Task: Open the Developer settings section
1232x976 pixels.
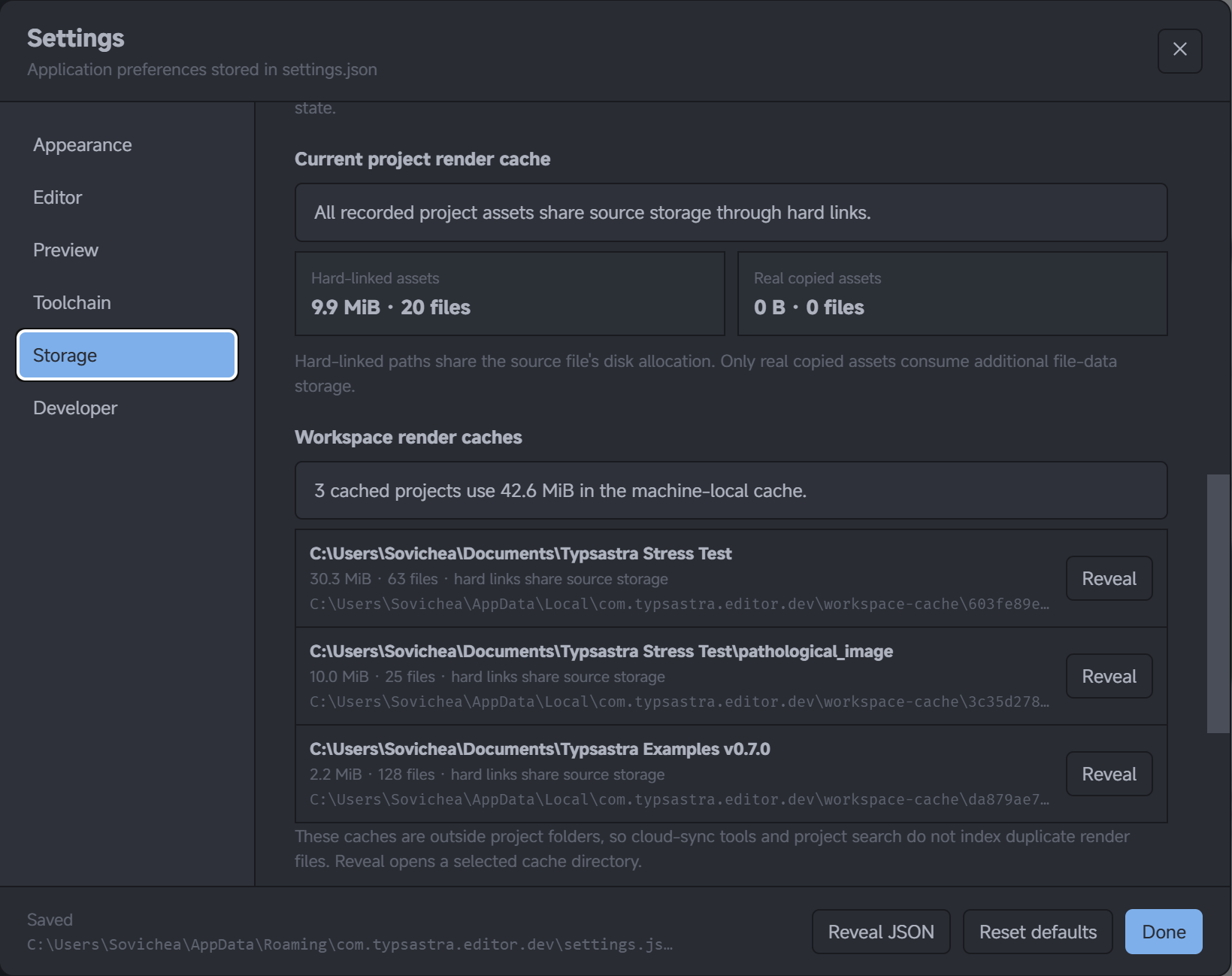Action: coord(127,408)
